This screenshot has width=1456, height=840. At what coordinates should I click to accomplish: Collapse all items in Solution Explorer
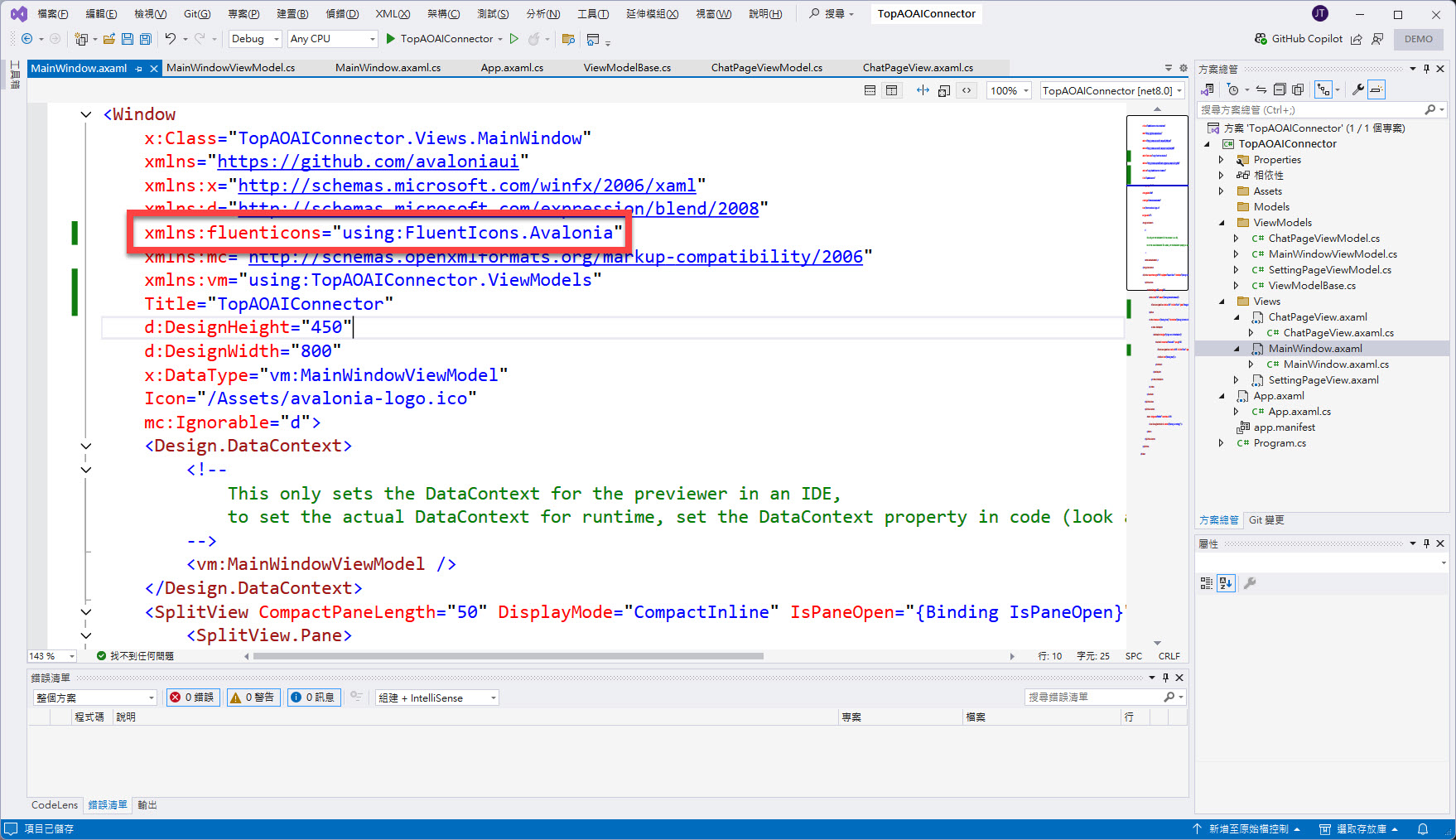[x=1280, y=89]
